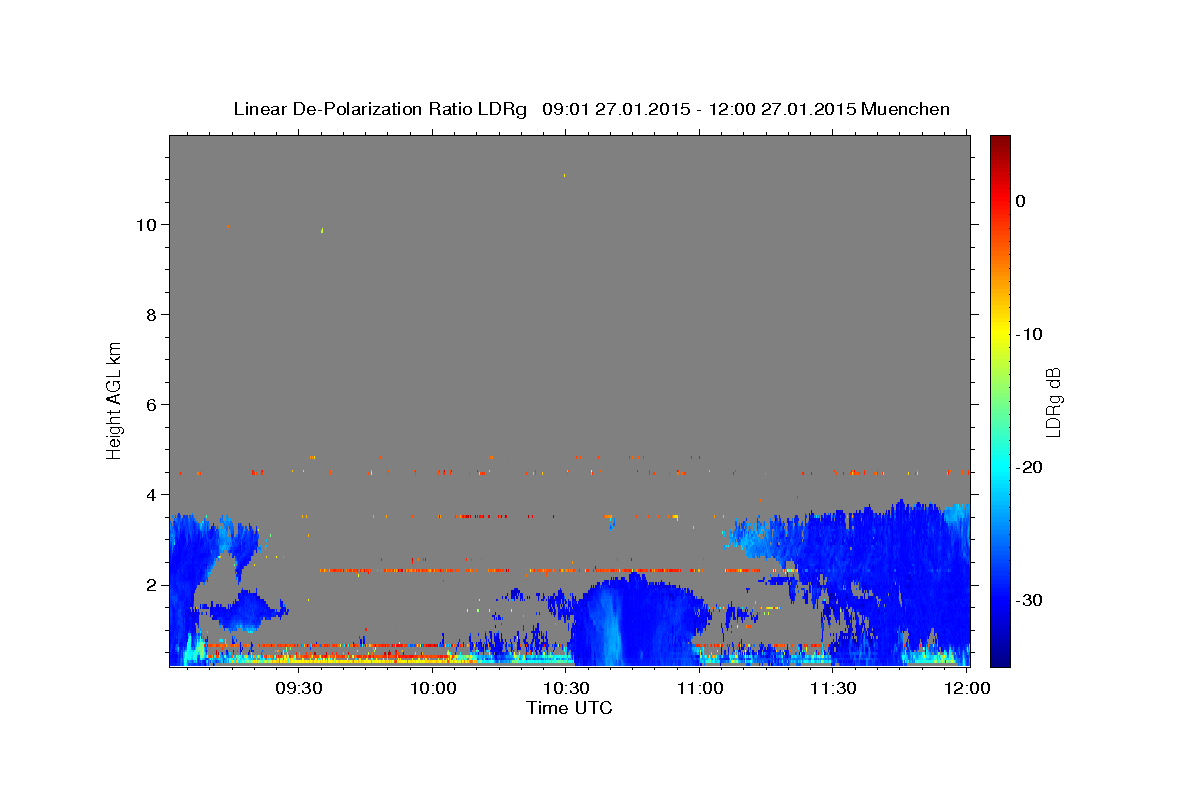The image size is (1200, 800).
Task: Click the plot title 'Linear De-Polarization Ratio LDRg'
Action: (379, 109)
